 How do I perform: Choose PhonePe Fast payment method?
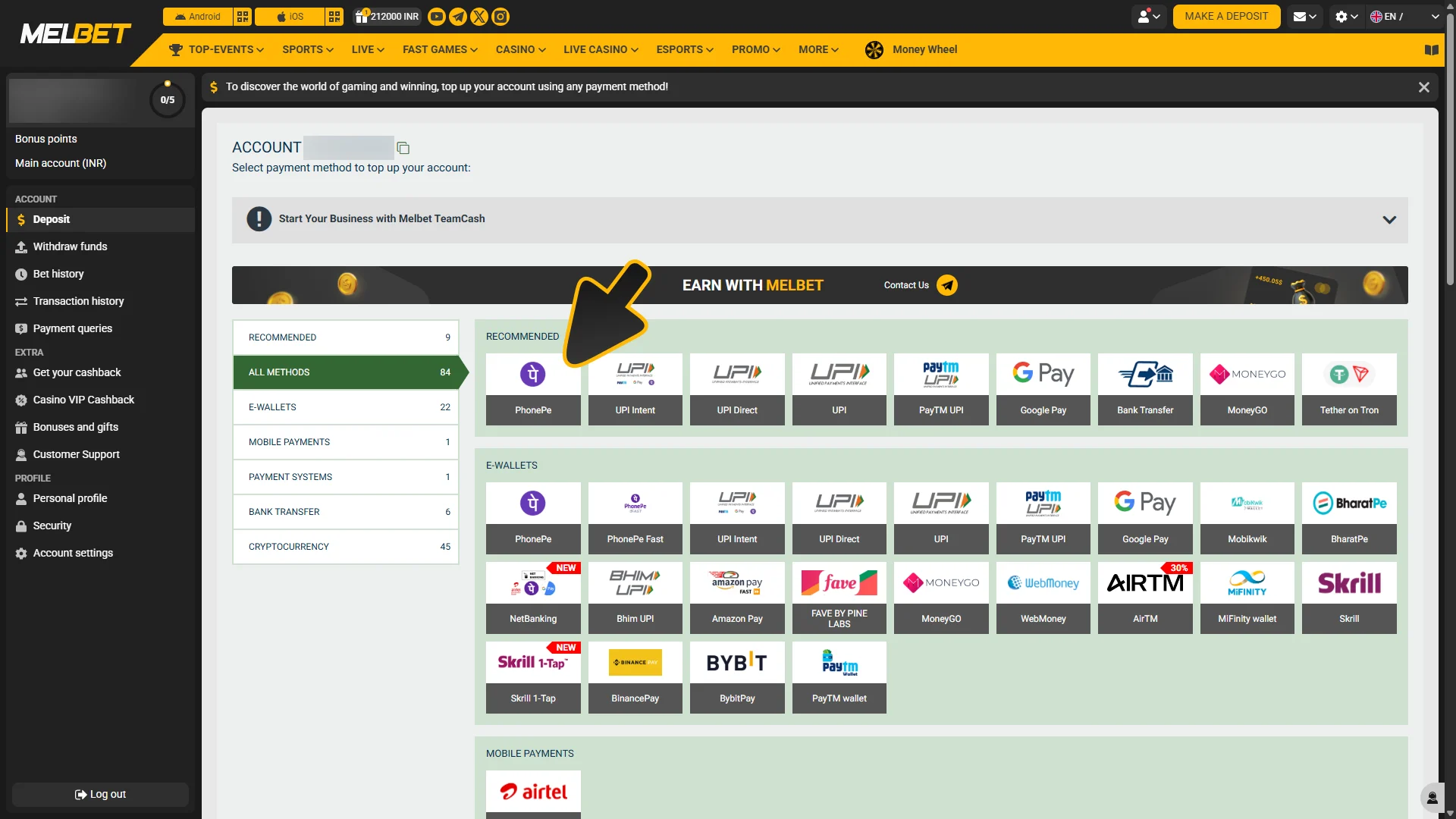[635, 518]
